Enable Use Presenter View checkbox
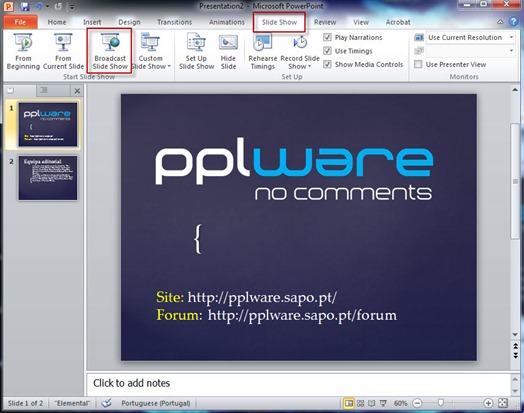The height and width of the screenshot is (413, 524). (418, 64)
